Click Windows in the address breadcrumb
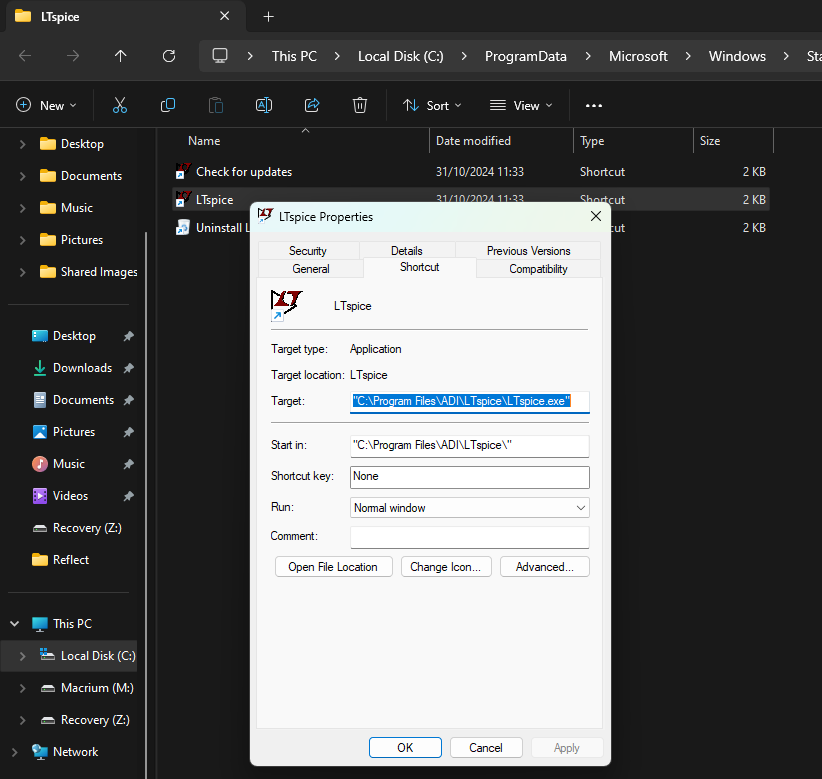This screenshot has height=779, width=822. pyautogui.click(x=737, y=56)
